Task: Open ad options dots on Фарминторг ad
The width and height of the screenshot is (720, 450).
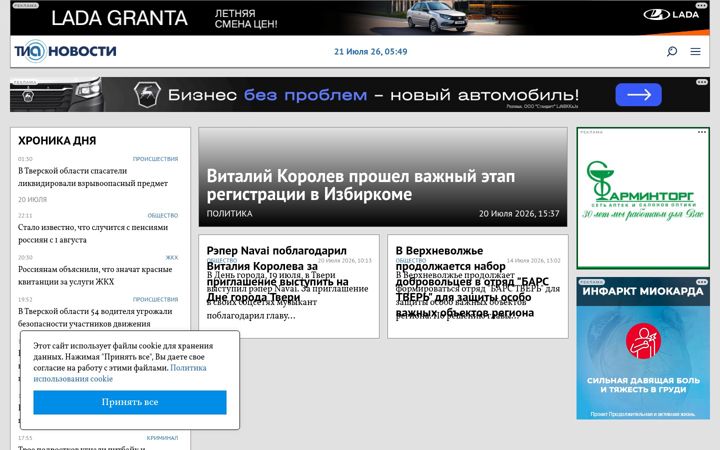Action: [x=702, y=132]
